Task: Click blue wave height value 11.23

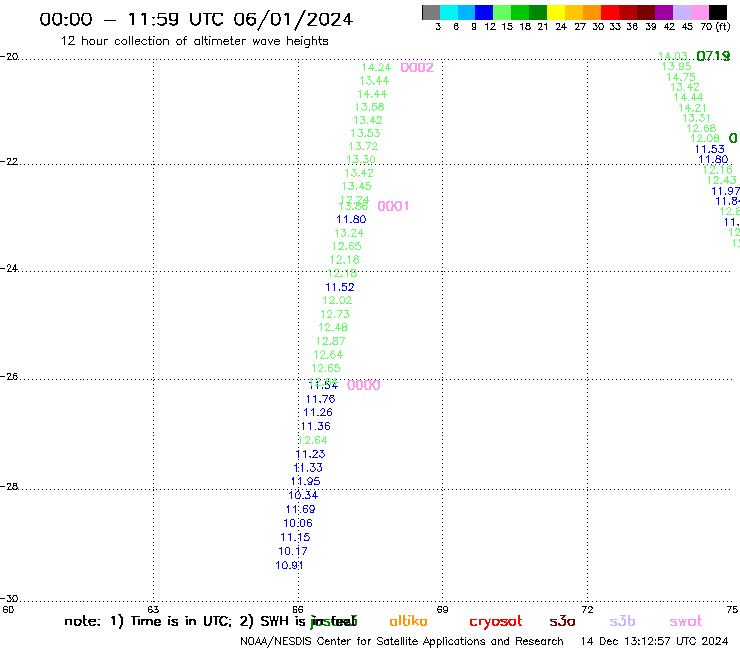Action: pyautogui.click(x=311, y=454)
